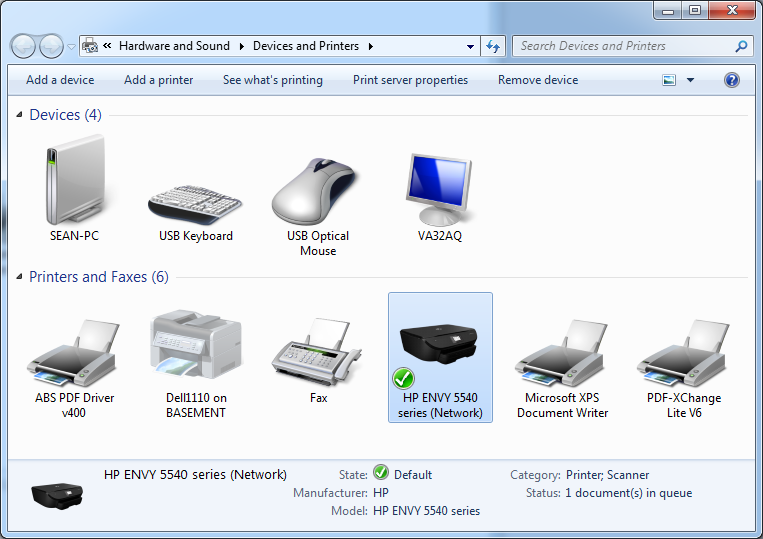Screen dimensions: 763x539
Task: Open the view options dropdown arrow
Action: click(x=690, y=80)
